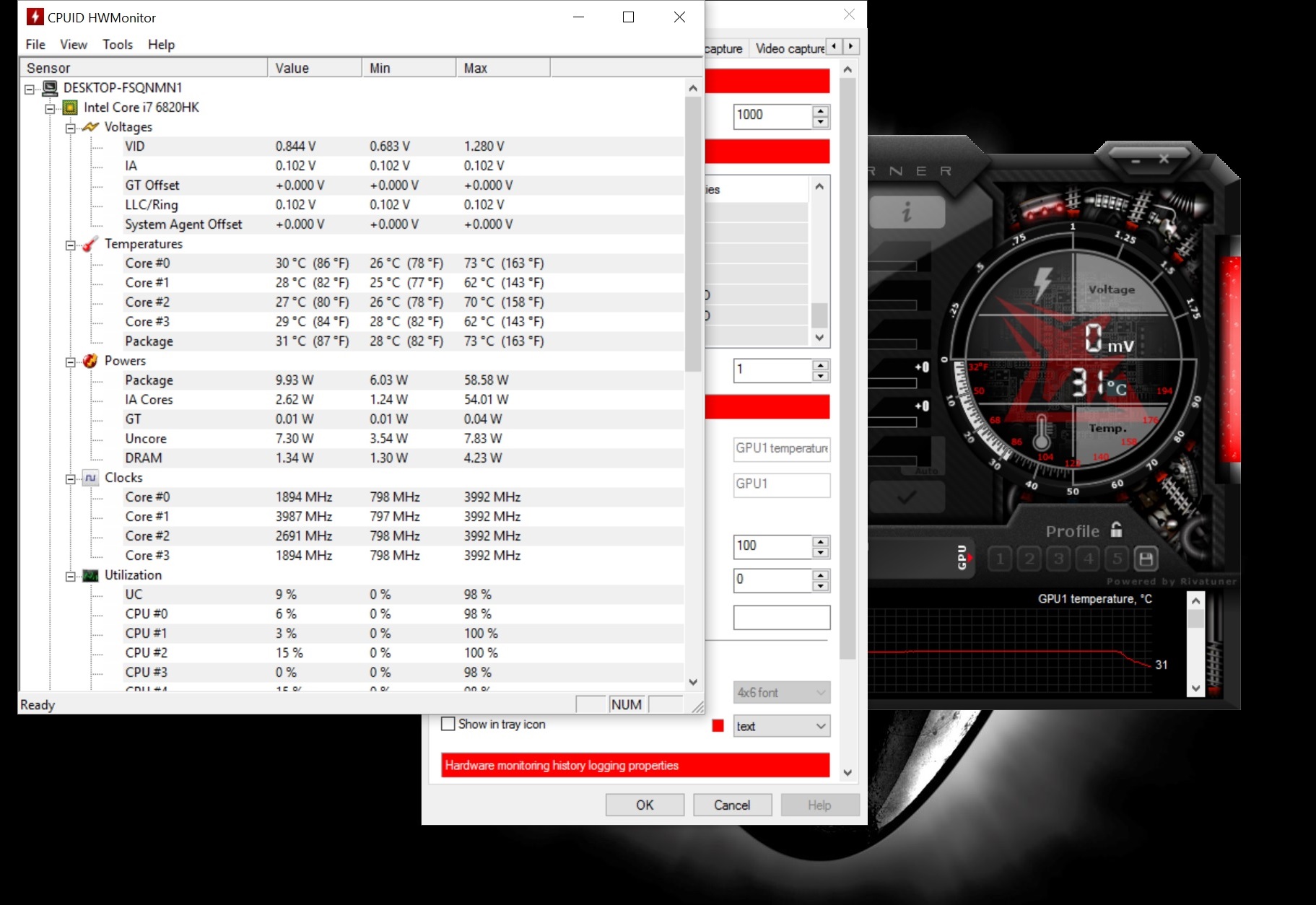Screen dimensions: 1316x905
Task: Click the HWMonitor vertical scrollbar thumb
Action: [x=693, y=234]
